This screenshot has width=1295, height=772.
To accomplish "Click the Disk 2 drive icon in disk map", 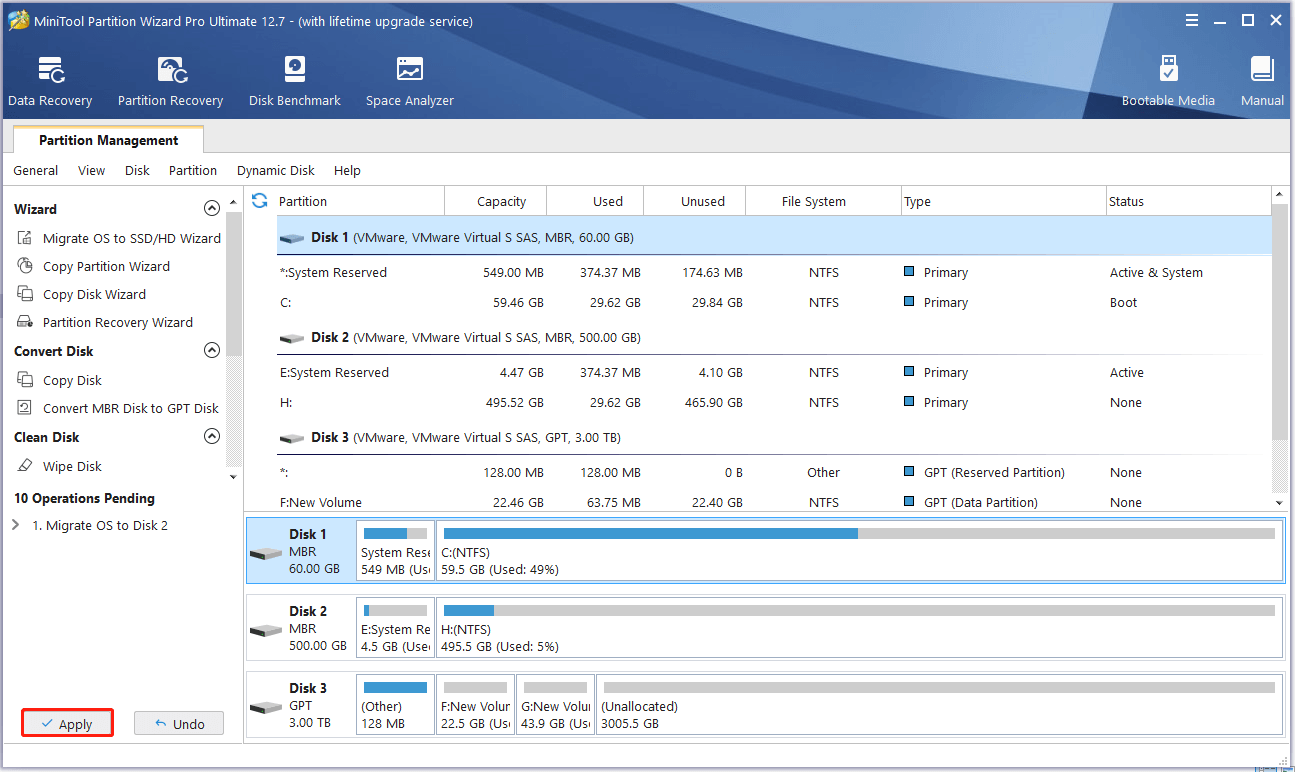I will tap(266, 630).
